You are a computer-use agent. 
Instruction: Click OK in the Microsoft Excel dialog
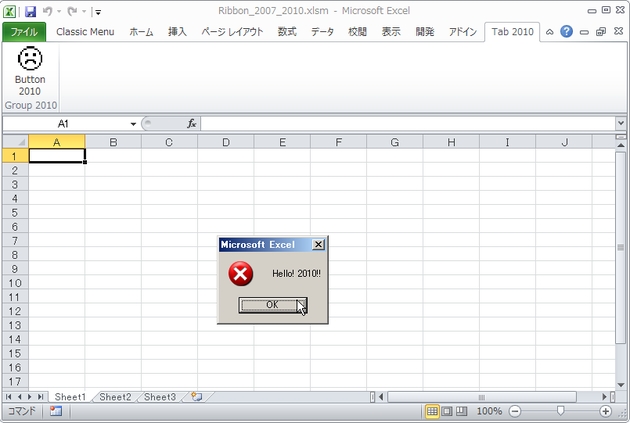[x=272, y=305]
